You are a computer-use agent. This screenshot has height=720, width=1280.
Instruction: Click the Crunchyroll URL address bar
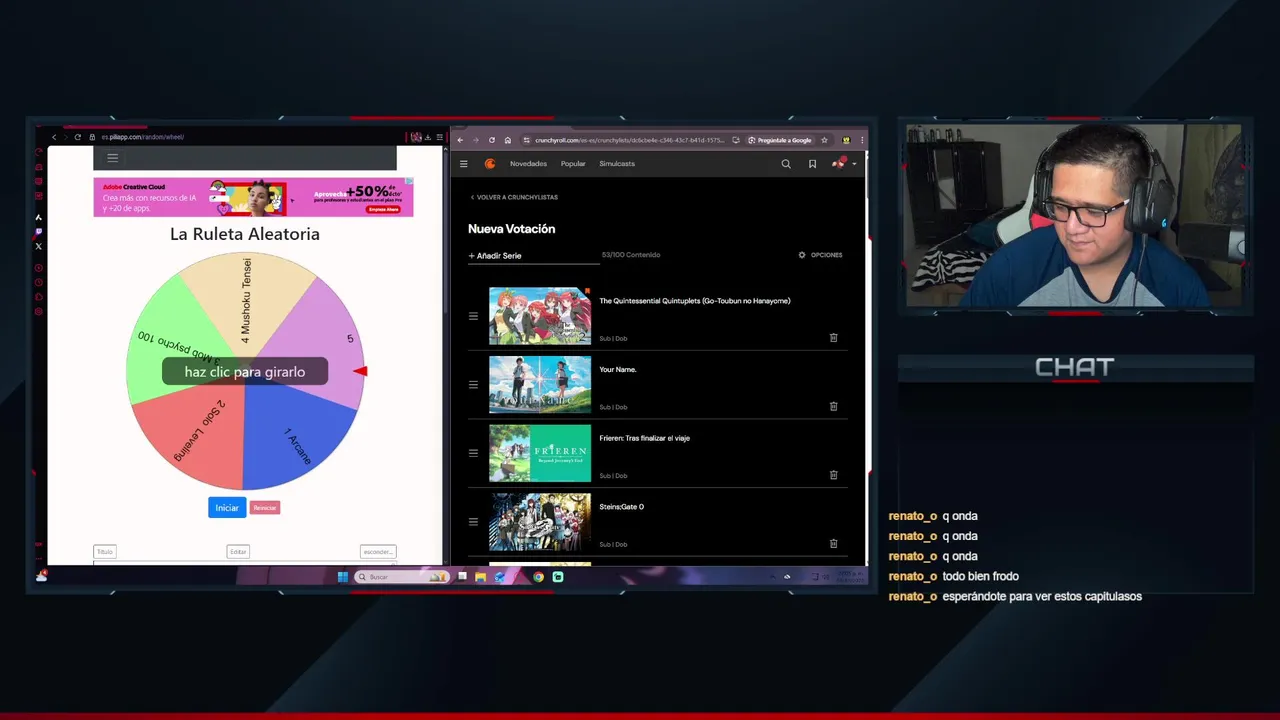[x=630, y=140]
